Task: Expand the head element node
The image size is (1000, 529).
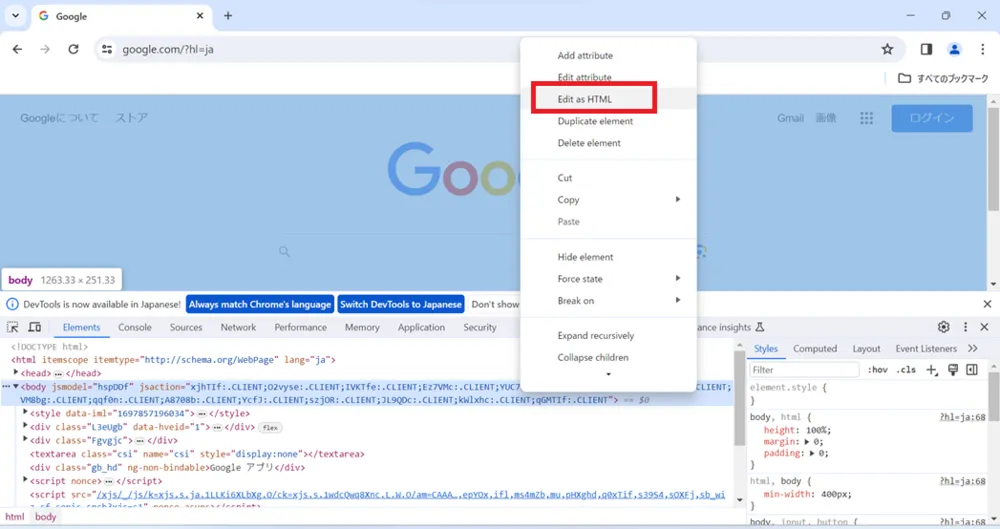Action: [16, 373]
